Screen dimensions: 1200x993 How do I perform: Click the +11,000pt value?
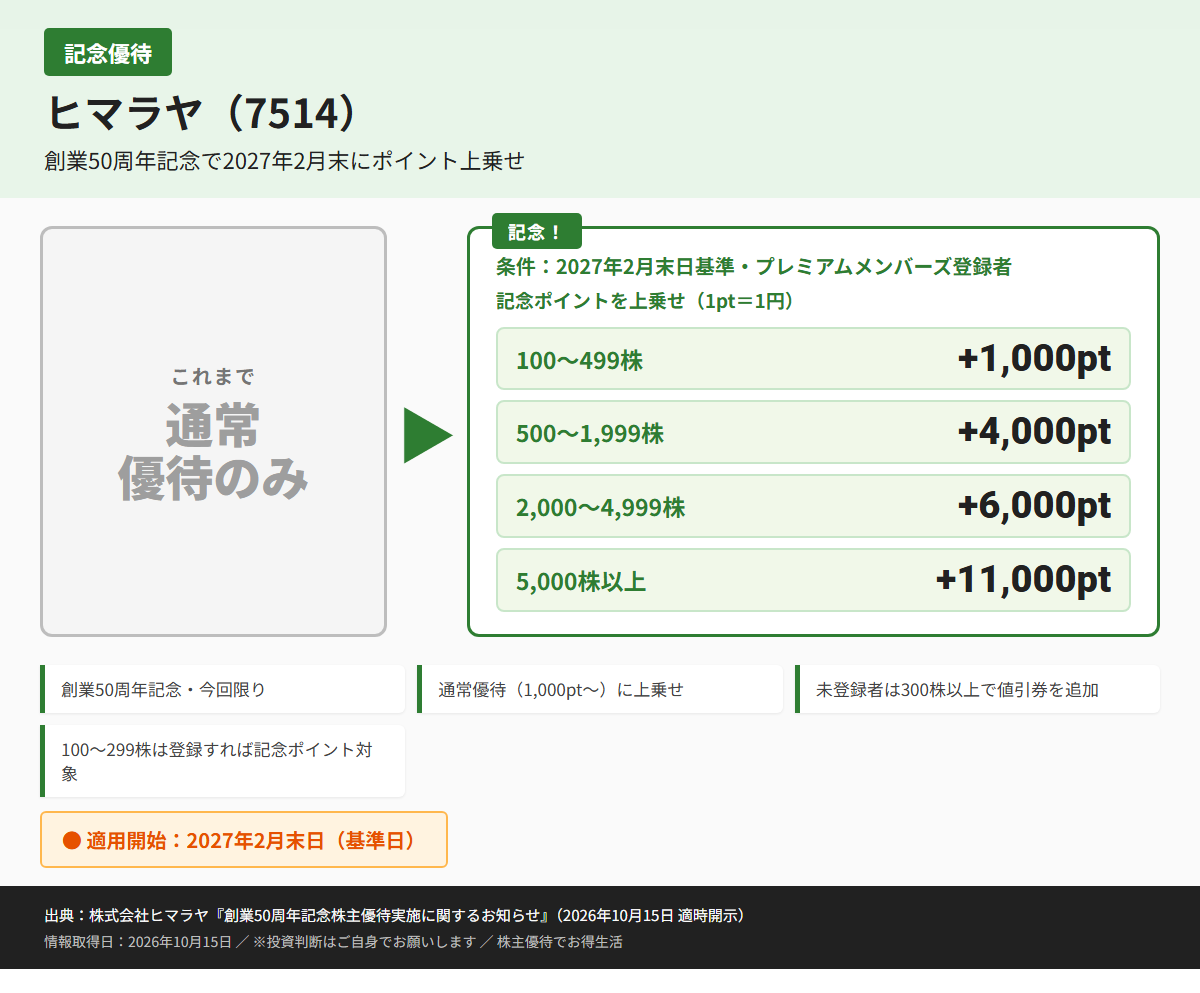pos(1023,580)
